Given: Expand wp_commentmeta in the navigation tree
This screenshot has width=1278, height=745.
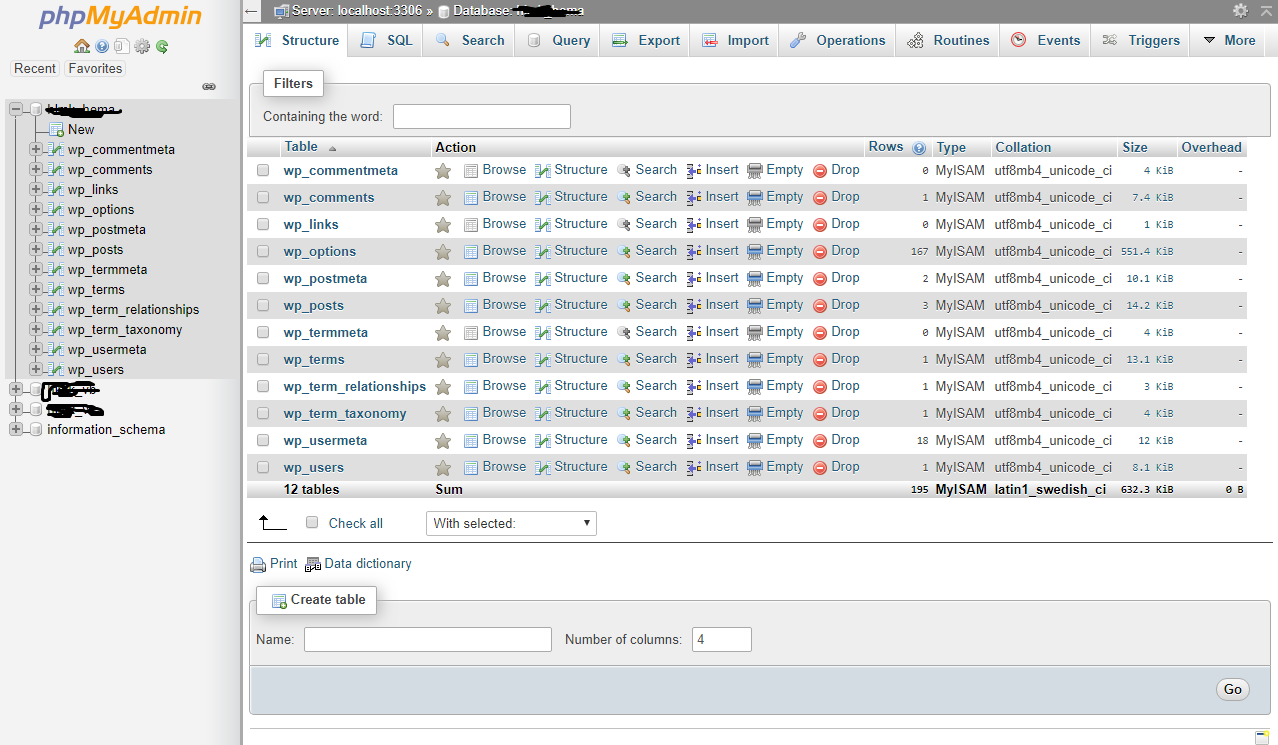Looking at the screenshot, I should click(x=36, y=149).
